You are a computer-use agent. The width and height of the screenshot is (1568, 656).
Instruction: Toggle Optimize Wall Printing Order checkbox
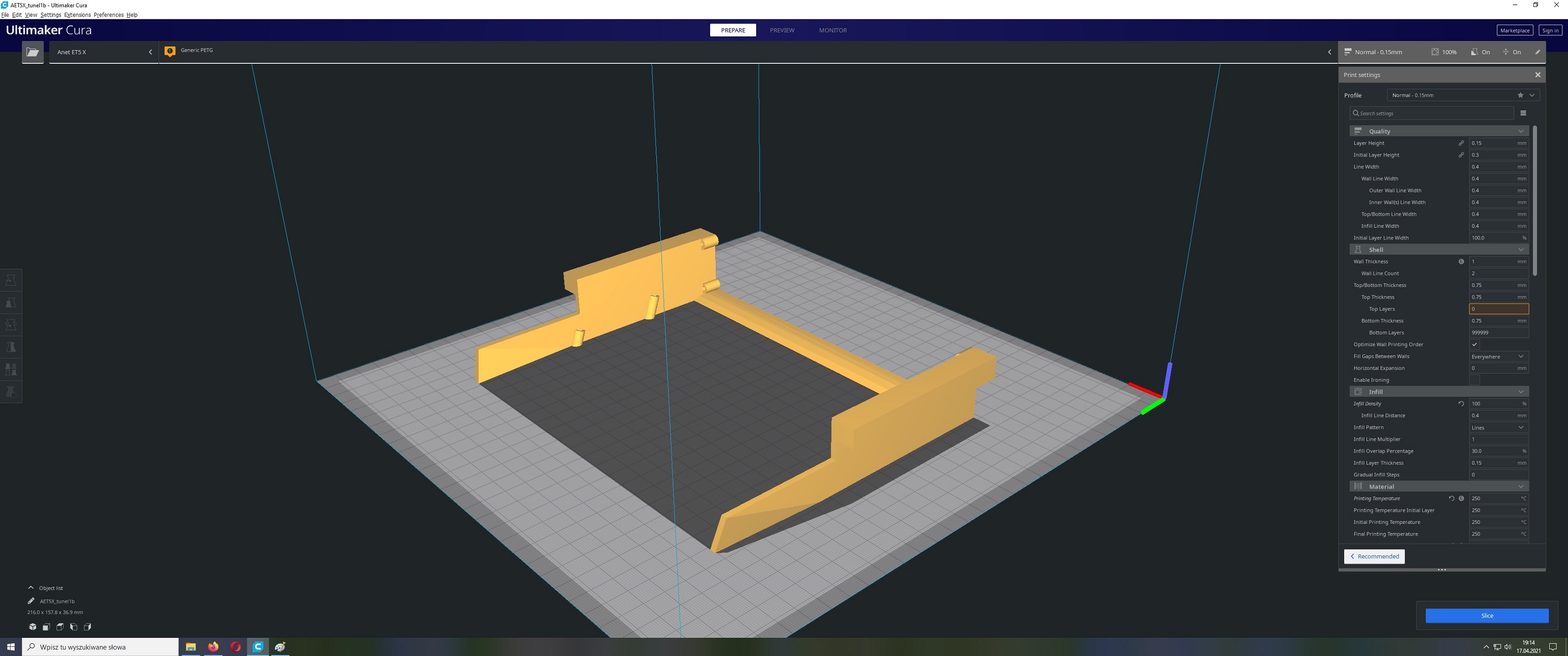(1474, 344)
